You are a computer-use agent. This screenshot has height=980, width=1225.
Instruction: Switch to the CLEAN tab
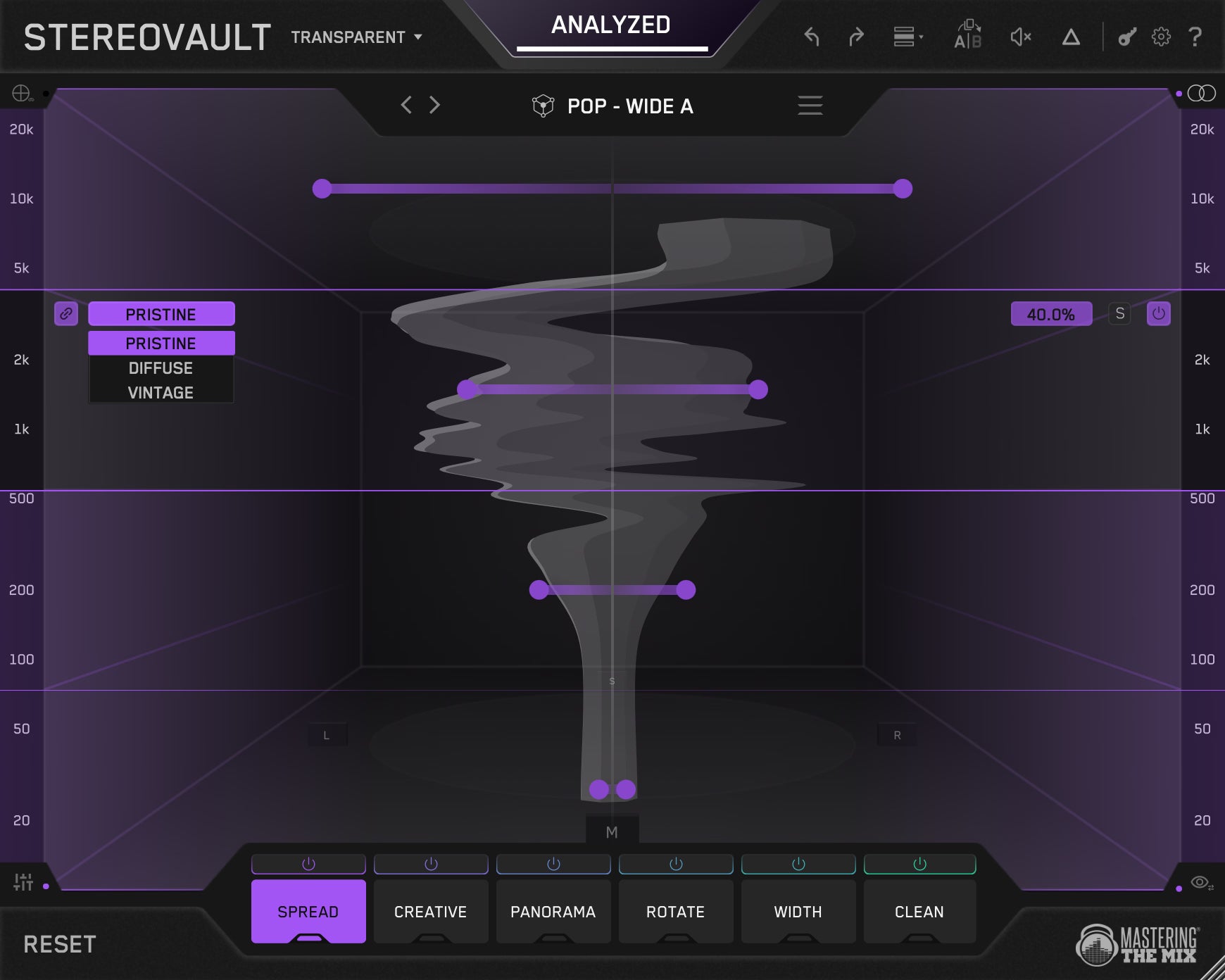919,911
